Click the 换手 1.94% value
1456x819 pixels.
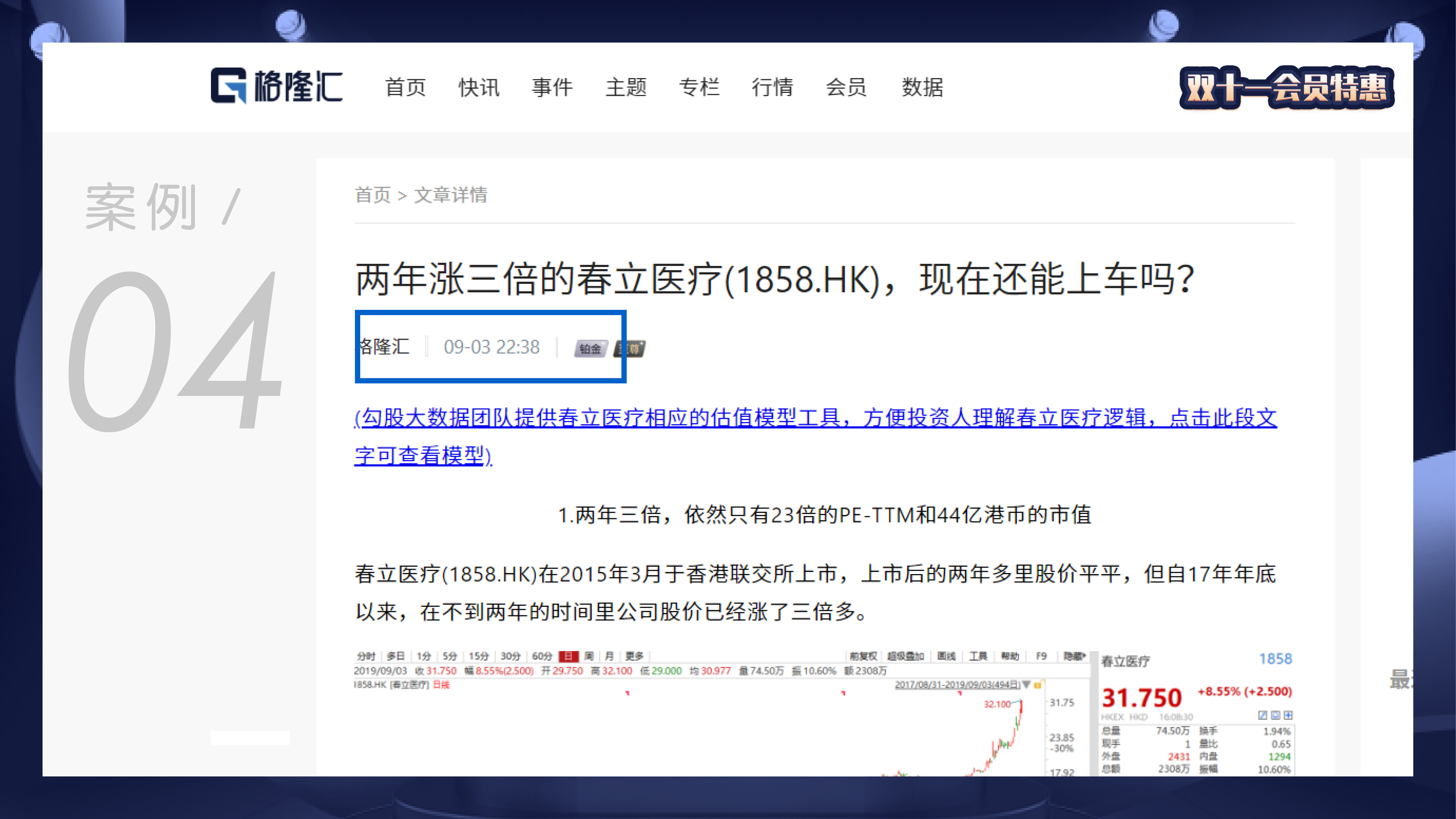tap(1277, 731)
